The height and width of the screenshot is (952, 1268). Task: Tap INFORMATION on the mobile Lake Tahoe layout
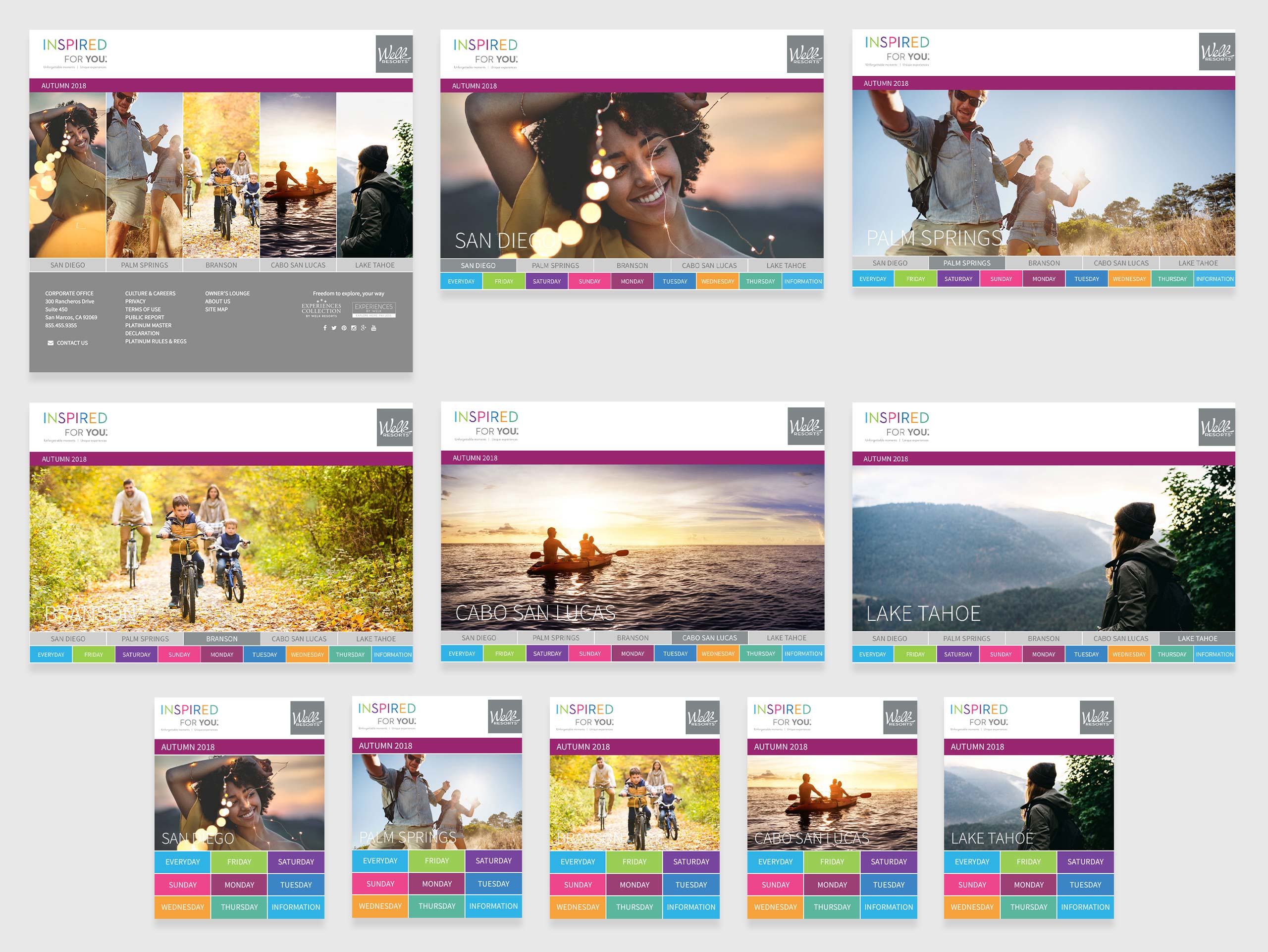pos(1085,907)
